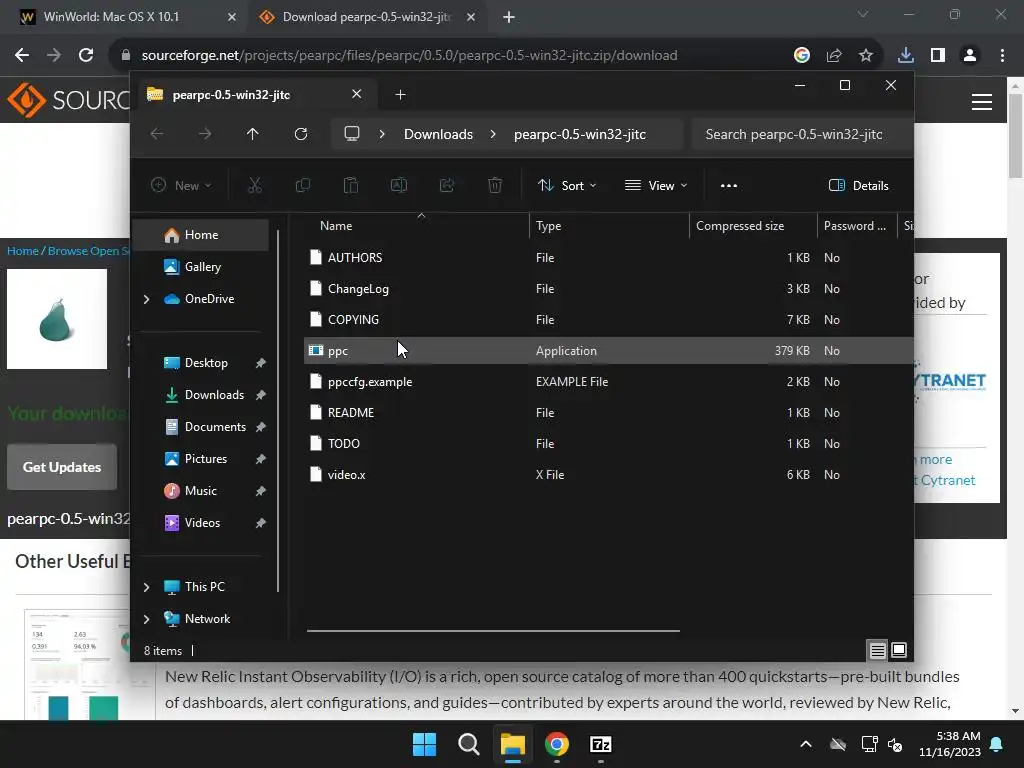Open the Windows Start menu

[x=424, y=744]
